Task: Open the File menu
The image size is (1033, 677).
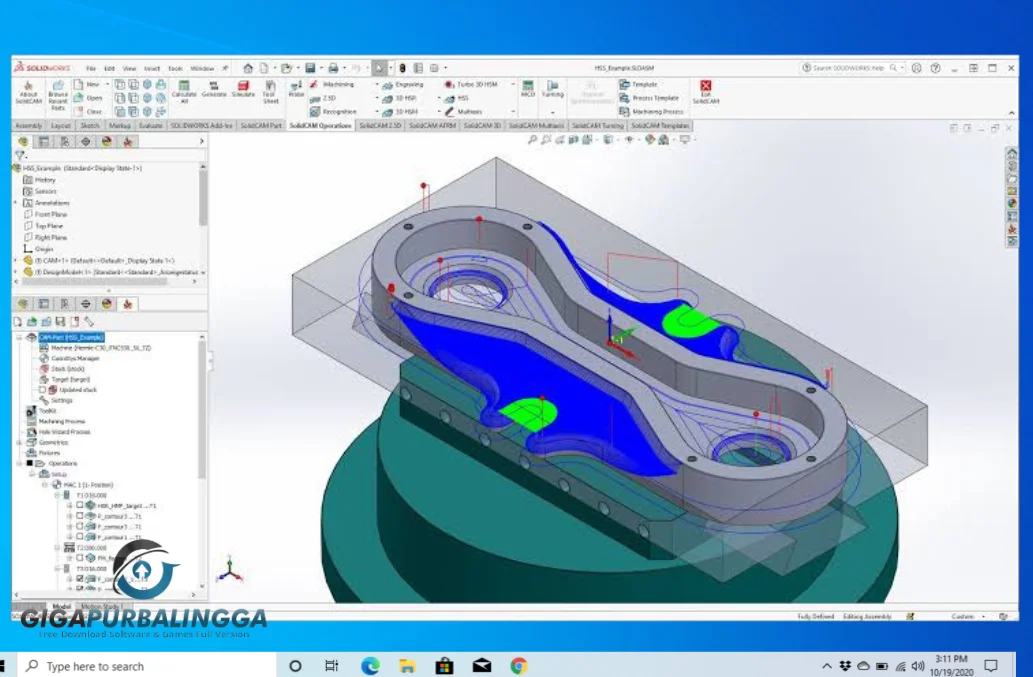Action: (91, 68)
